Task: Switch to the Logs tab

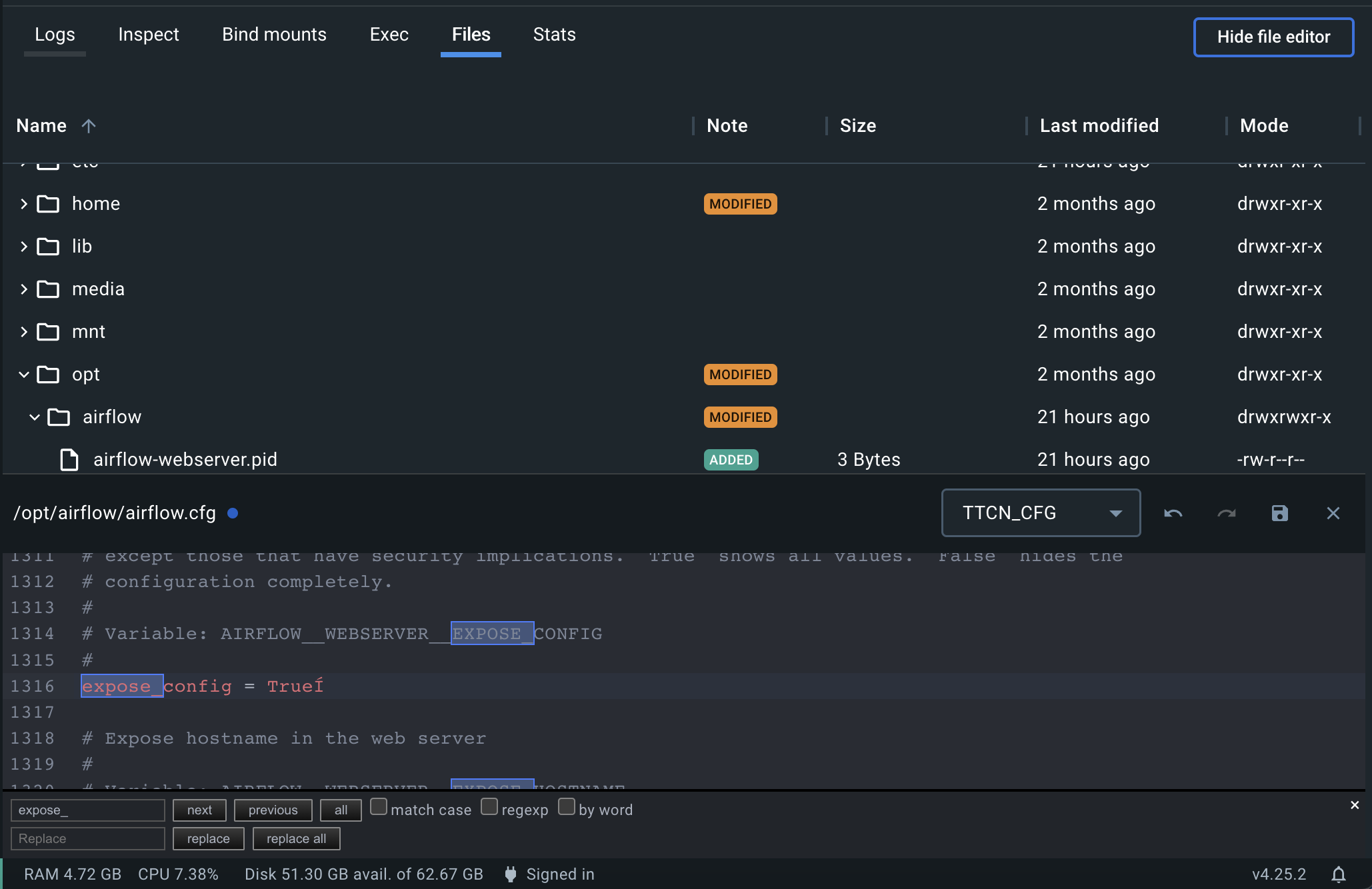Action: tap(55, 35)
